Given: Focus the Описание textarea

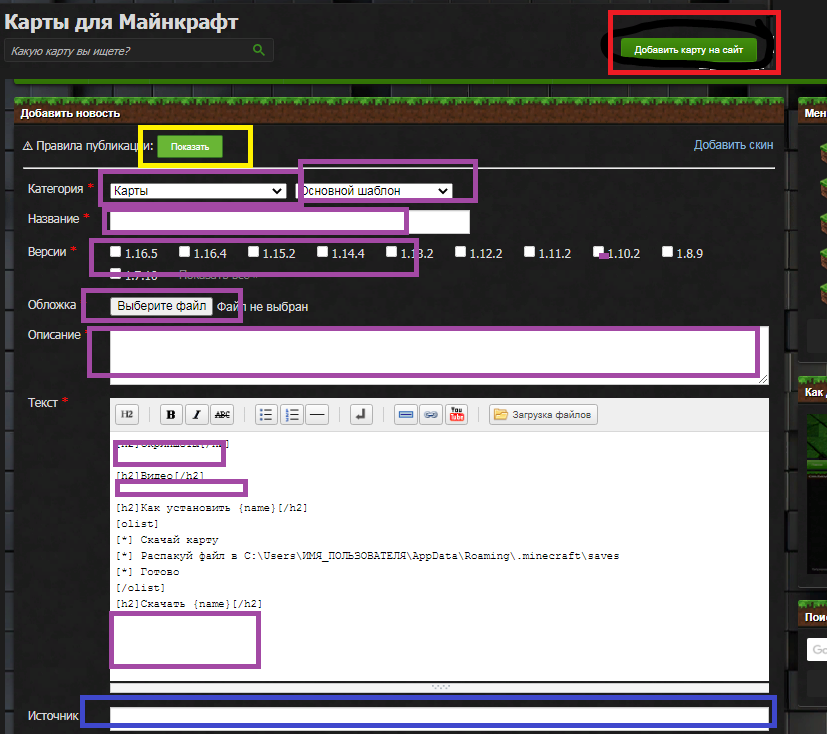Looking at the screenshot, I should tap(439, 355).
